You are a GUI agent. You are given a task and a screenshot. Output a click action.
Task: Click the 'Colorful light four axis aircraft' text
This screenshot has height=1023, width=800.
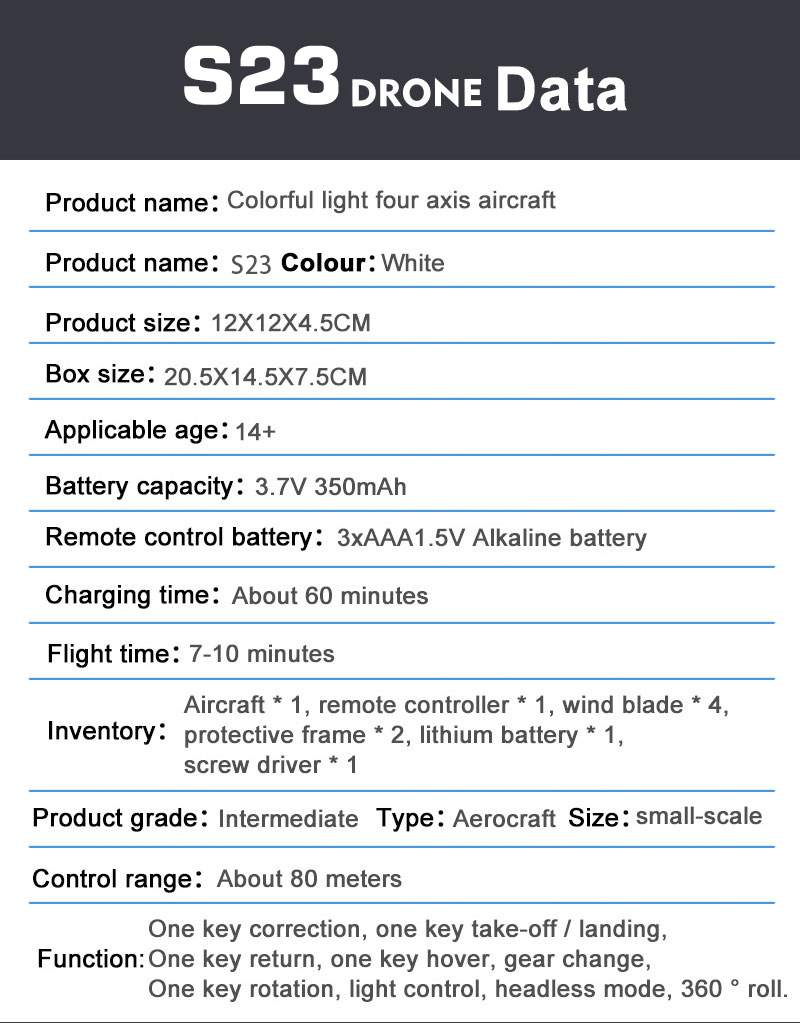(391, 199)
